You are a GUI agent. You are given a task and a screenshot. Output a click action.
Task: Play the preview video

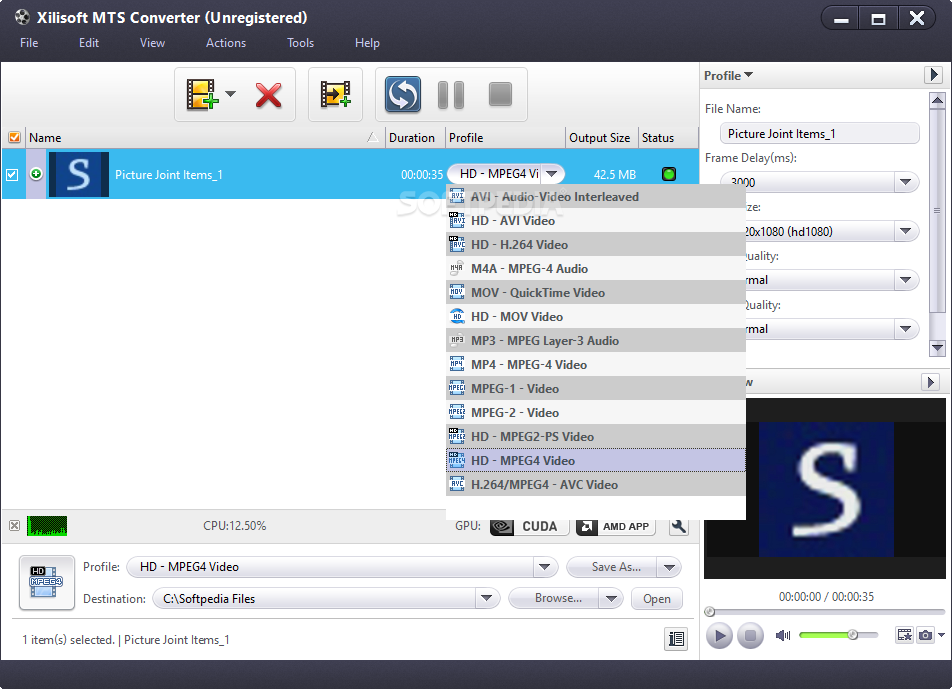(x=719, y=636)
